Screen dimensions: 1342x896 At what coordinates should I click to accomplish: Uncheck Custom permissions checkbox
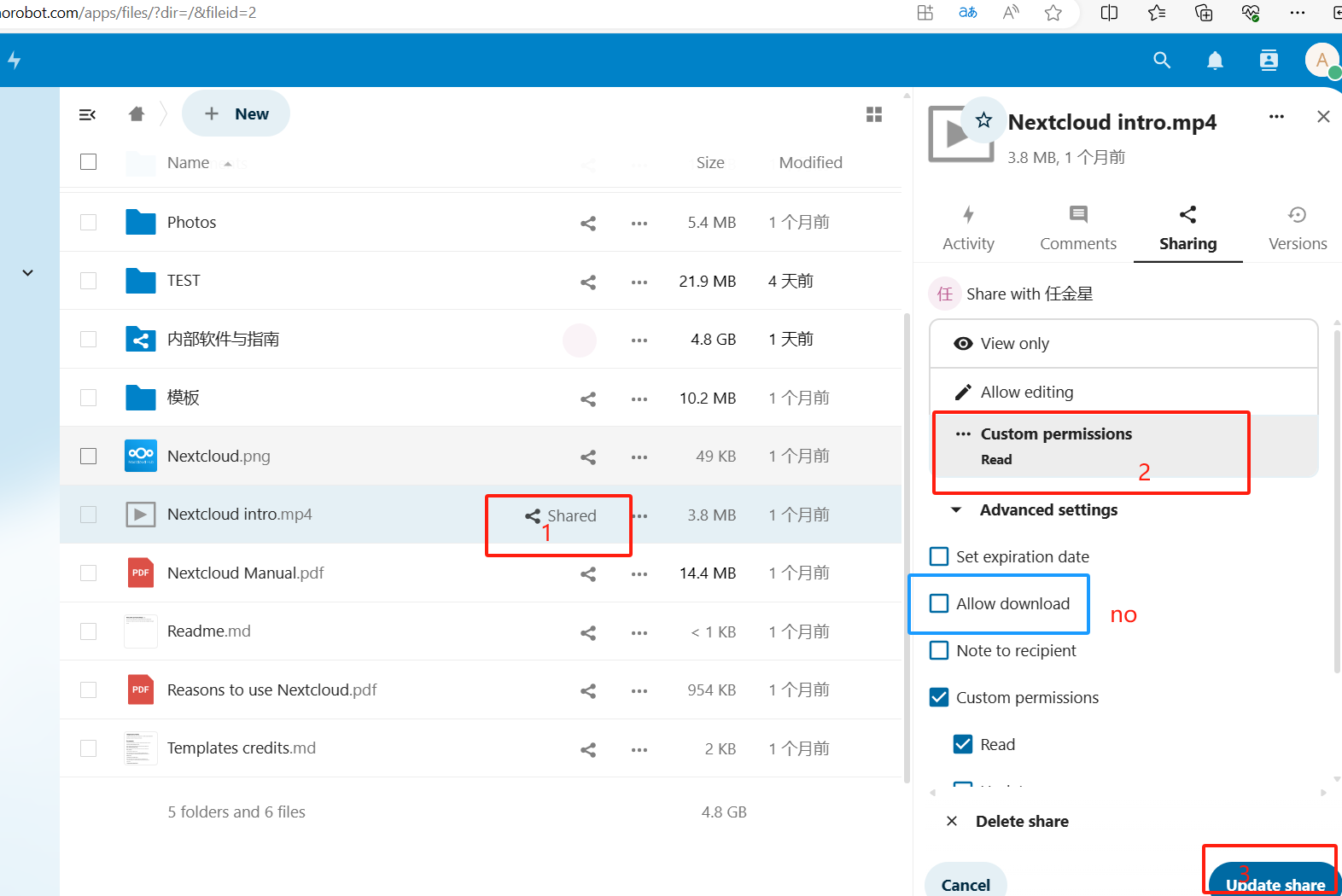coord(939,697)
